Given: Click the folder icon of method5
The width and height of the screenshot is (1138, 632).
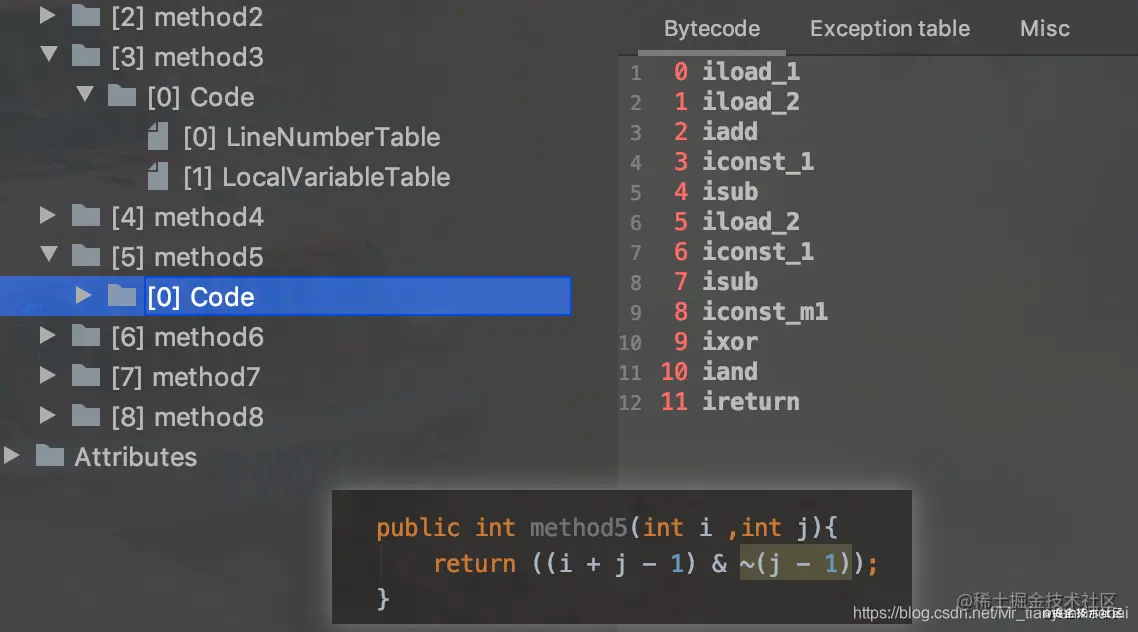Looking at the screenshot, I should (86, 255).
